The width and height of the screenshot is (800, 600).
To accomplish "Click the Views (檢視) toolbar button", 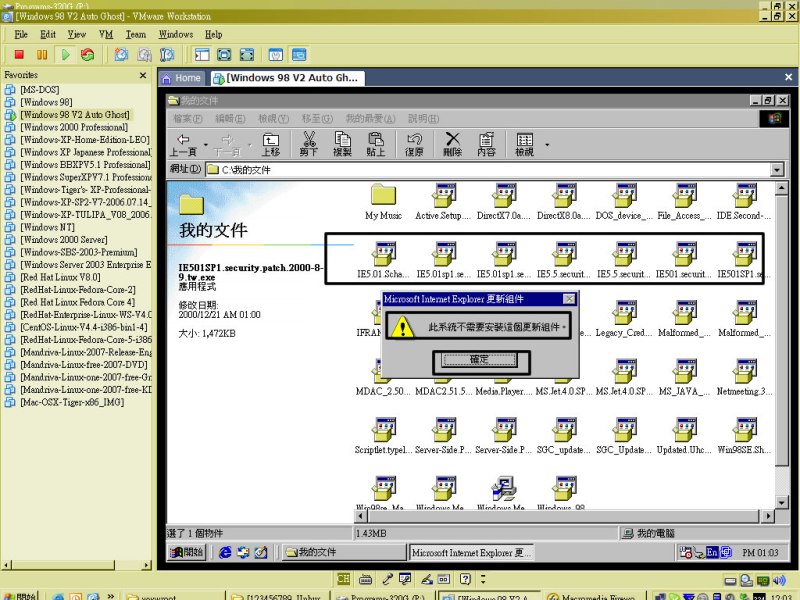I will tap(524, 144).
